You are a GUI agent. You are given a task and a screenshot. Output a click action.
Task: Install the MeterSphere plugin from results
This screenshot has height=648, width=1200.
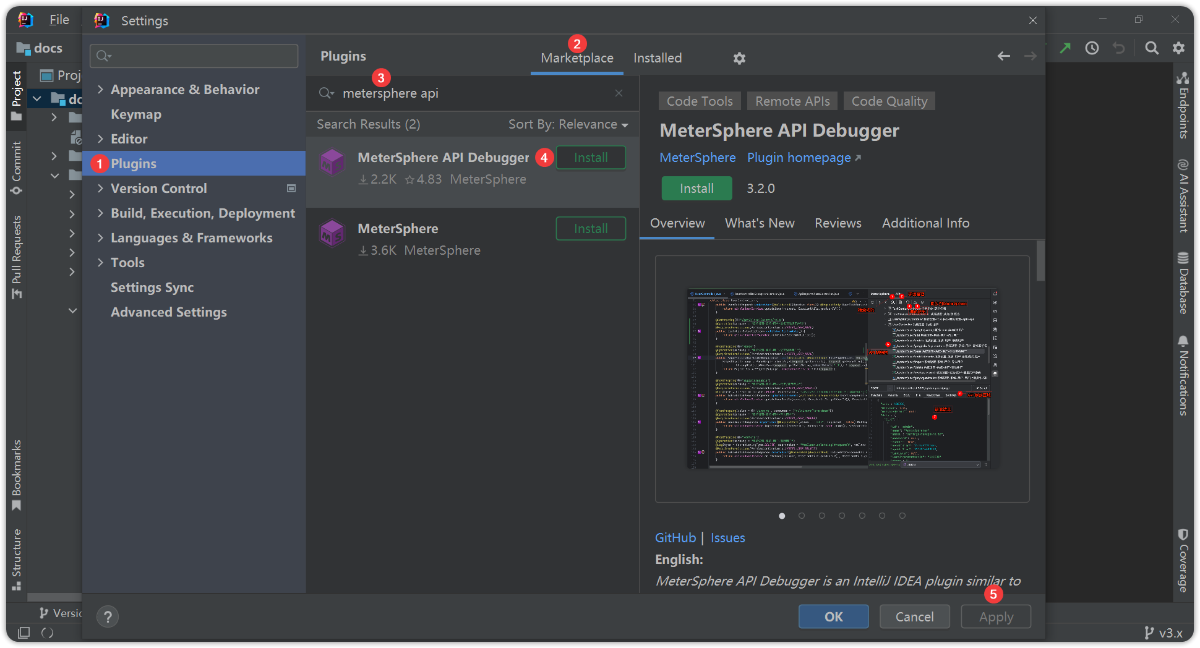coord(590,228)
